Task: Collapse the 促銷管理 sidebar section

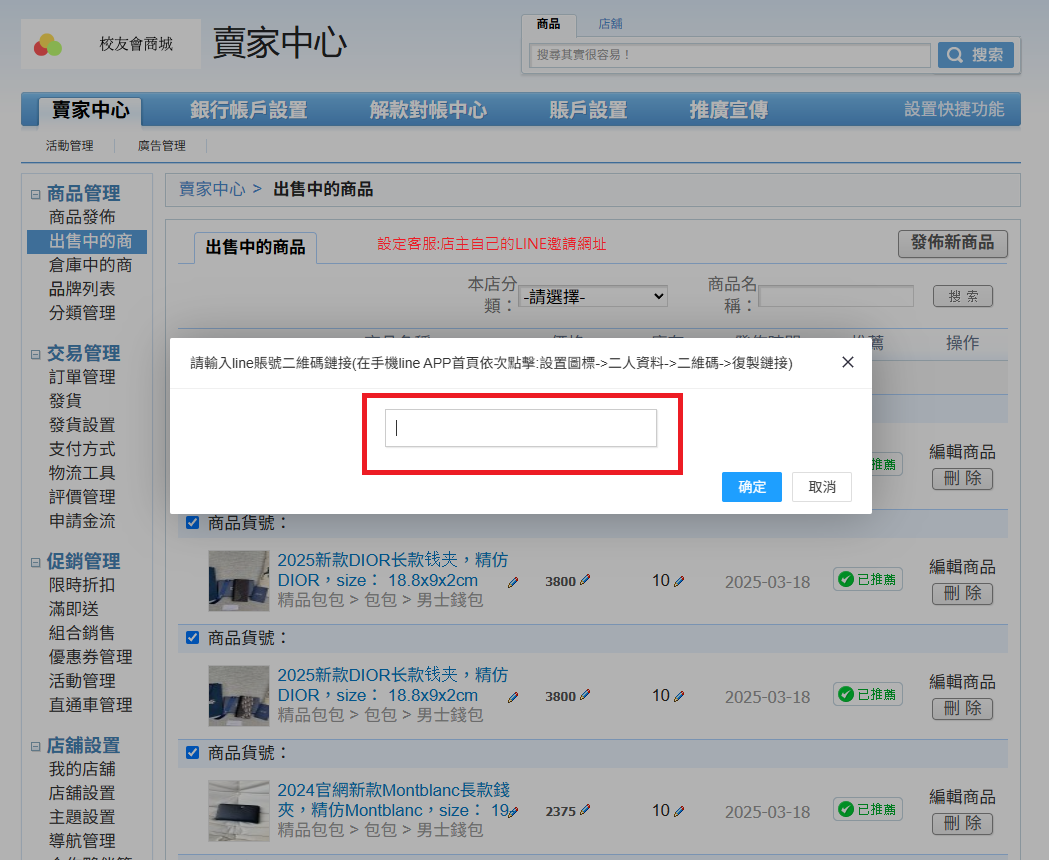Action: click(x=36, y=562)
